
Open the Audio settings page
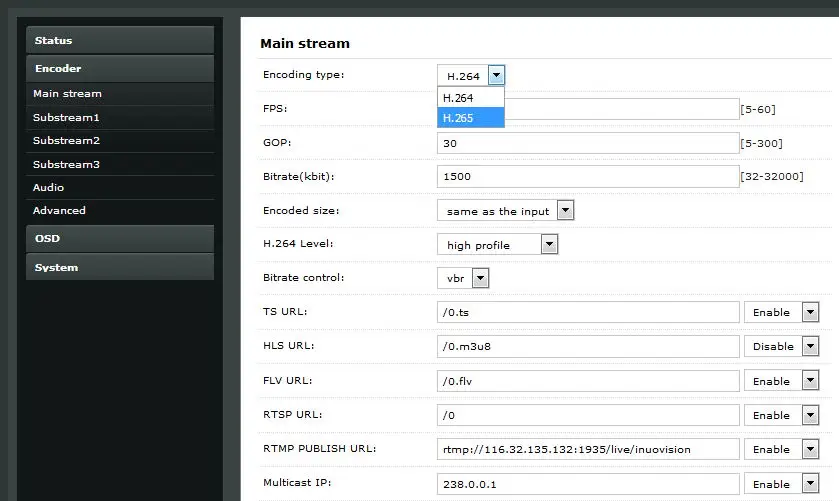(x=120, y=187)
